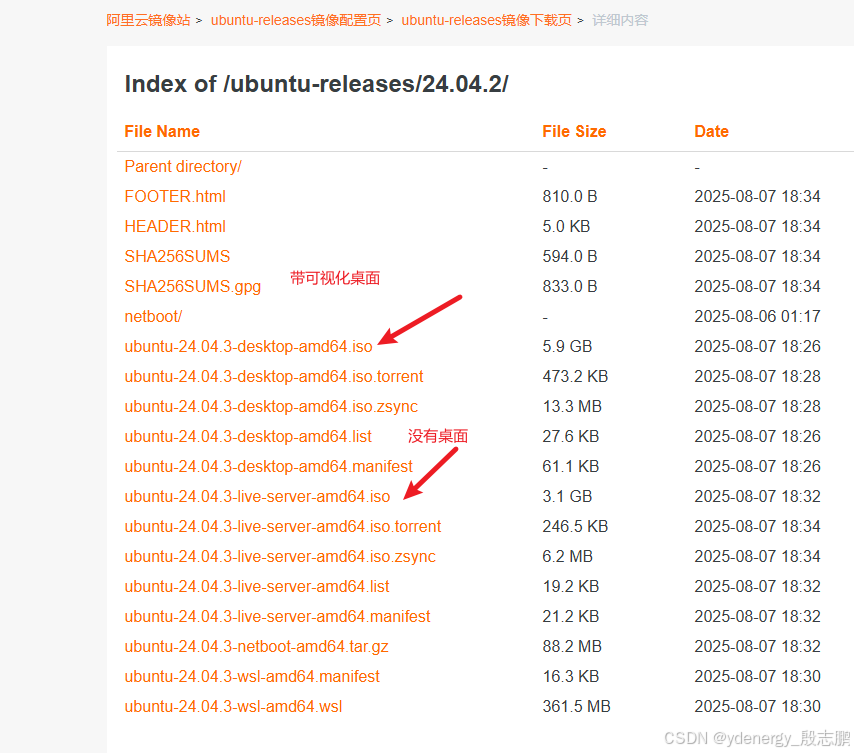The image size is (854, 753).
Task: Click the 详细内容 breadcrumb text
Action: [x=620, y=21]
